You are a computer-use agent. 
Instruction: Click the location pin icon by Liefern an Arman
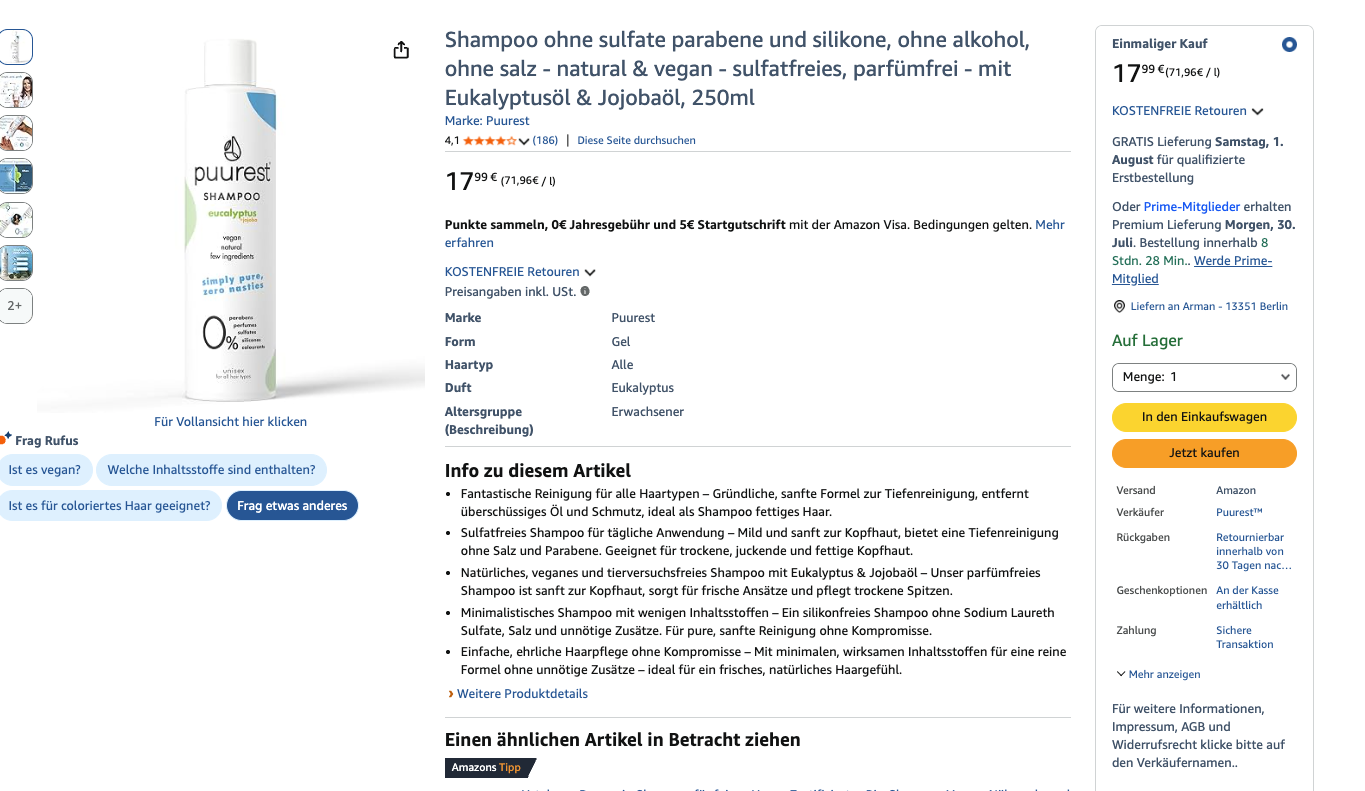(1119, 307)
